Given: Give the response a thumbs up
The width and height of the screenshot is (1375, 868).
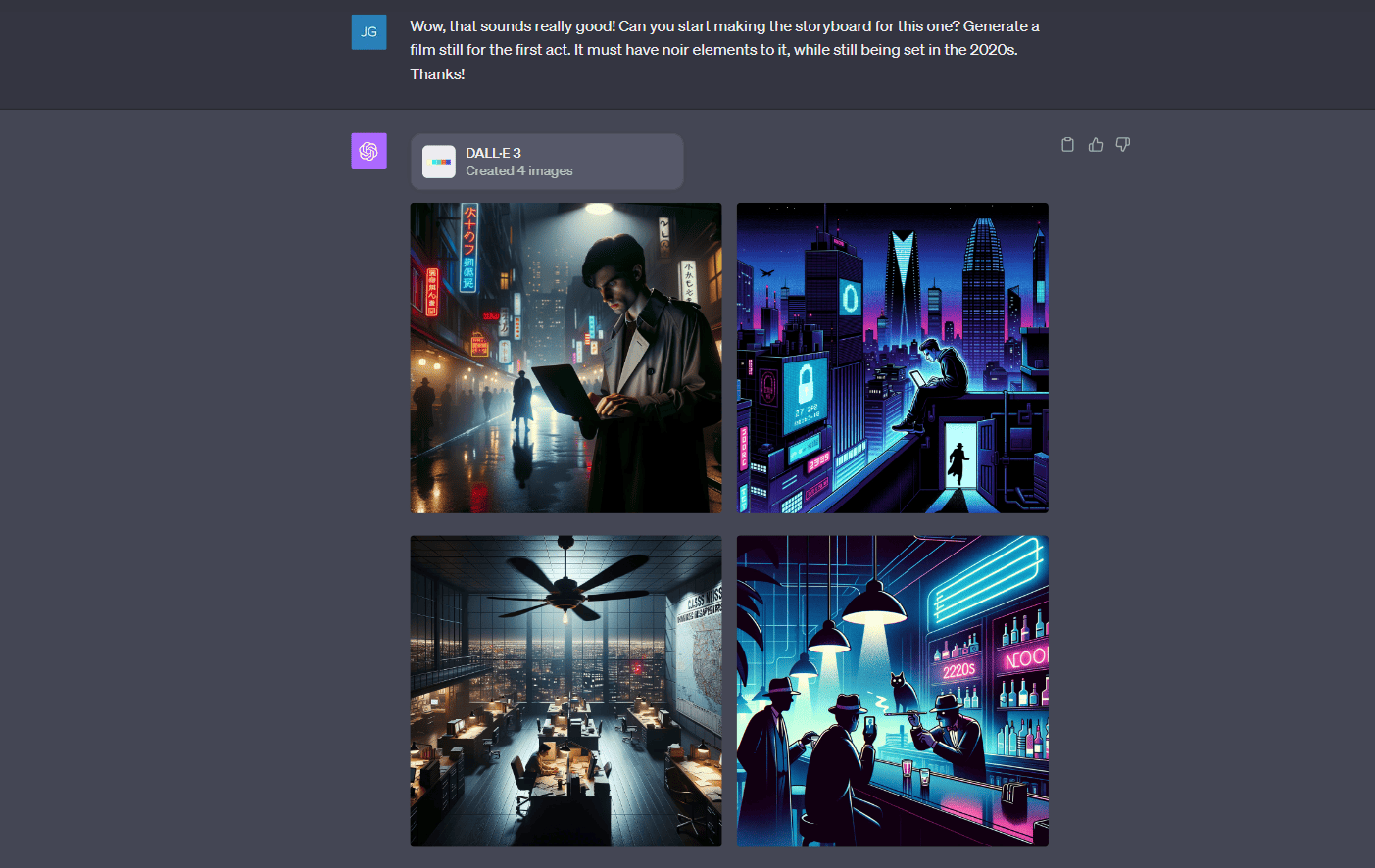Looking at the screenshot, I should point(1096,145).
